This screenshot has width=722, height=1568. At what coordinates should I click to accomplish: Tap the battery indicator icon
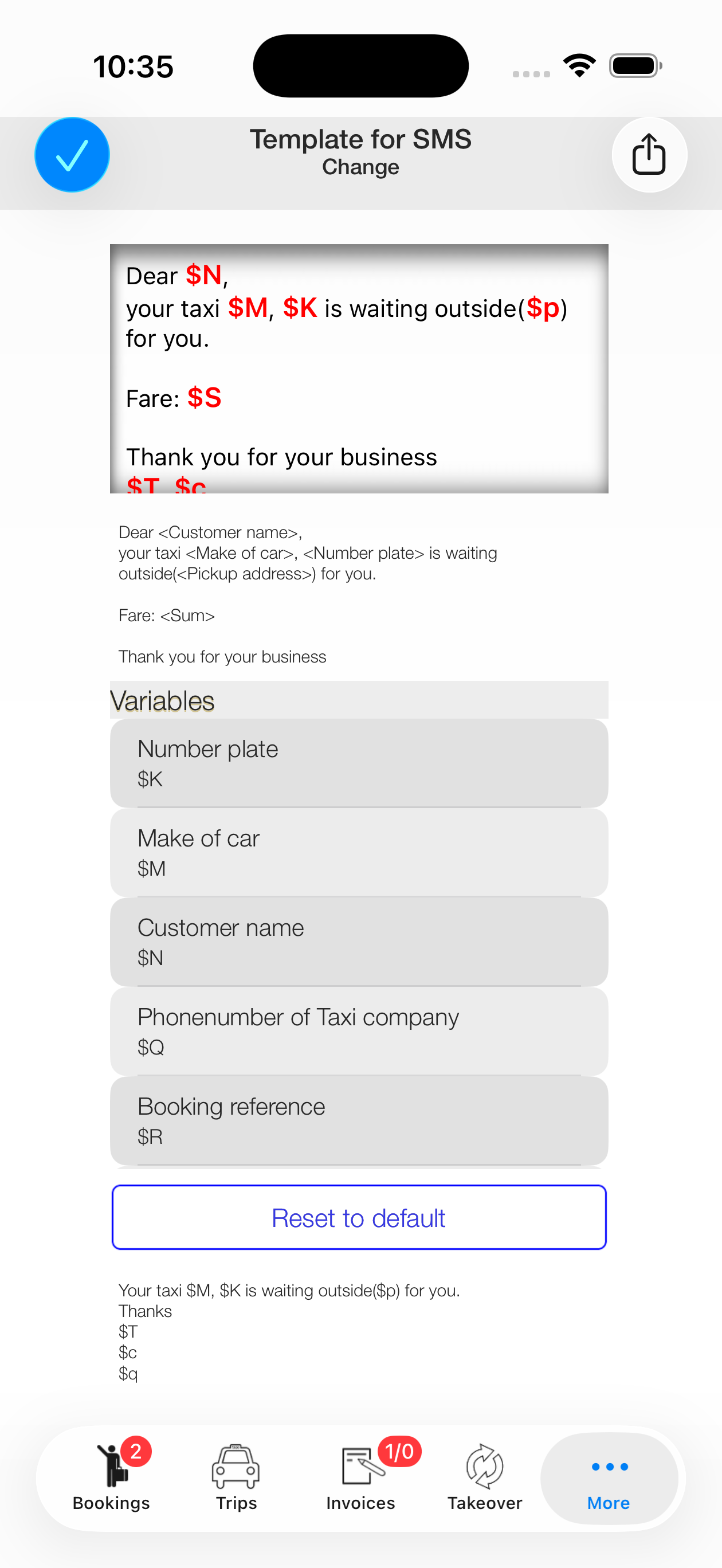click(x=635, y=66)
